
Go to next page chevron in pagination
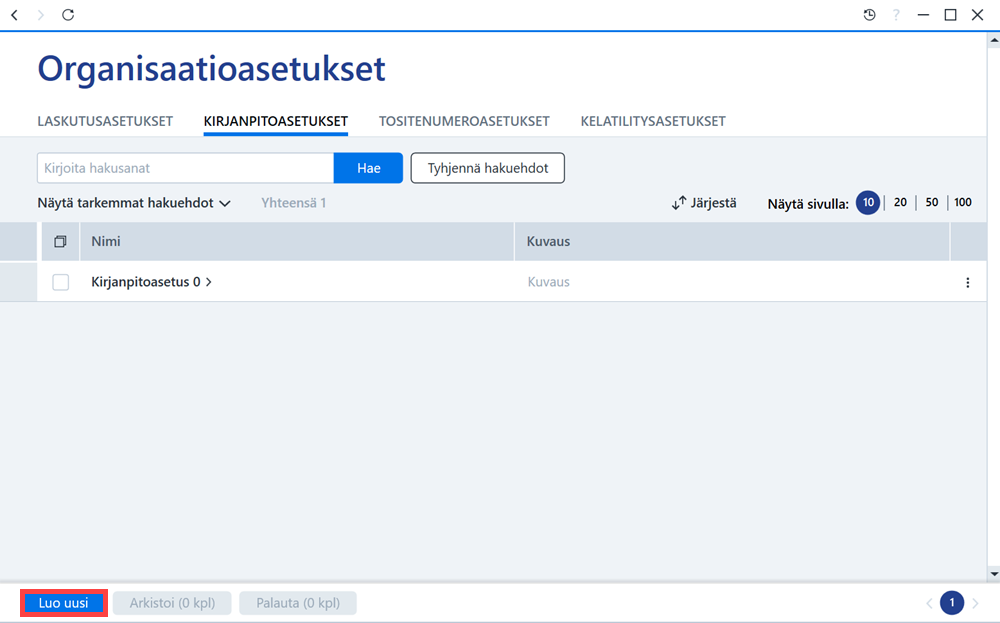pos(975,603)
